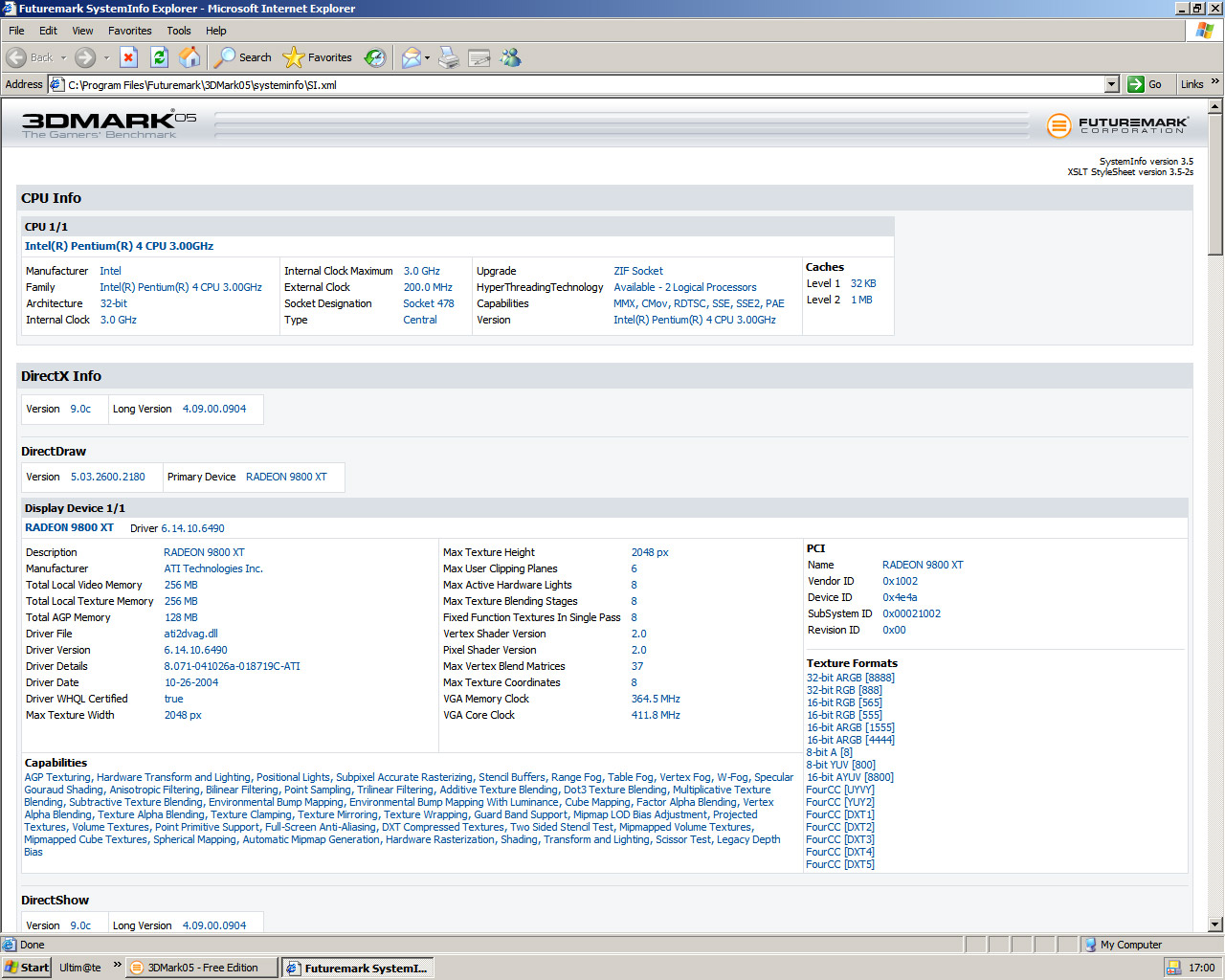Click the page icon in Address bar
This screenshot has height=980, width=1225.
(57, 84)
